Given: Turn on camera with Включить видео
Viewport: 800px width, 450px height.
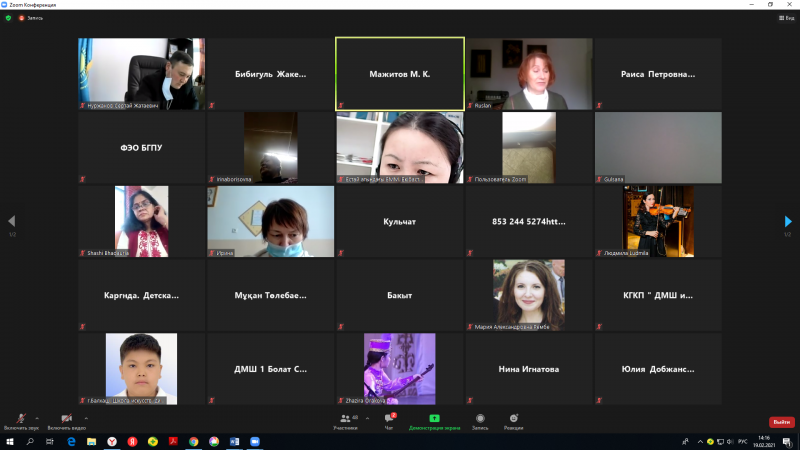Looking at the screenshot, I should [x=66, y=418].
